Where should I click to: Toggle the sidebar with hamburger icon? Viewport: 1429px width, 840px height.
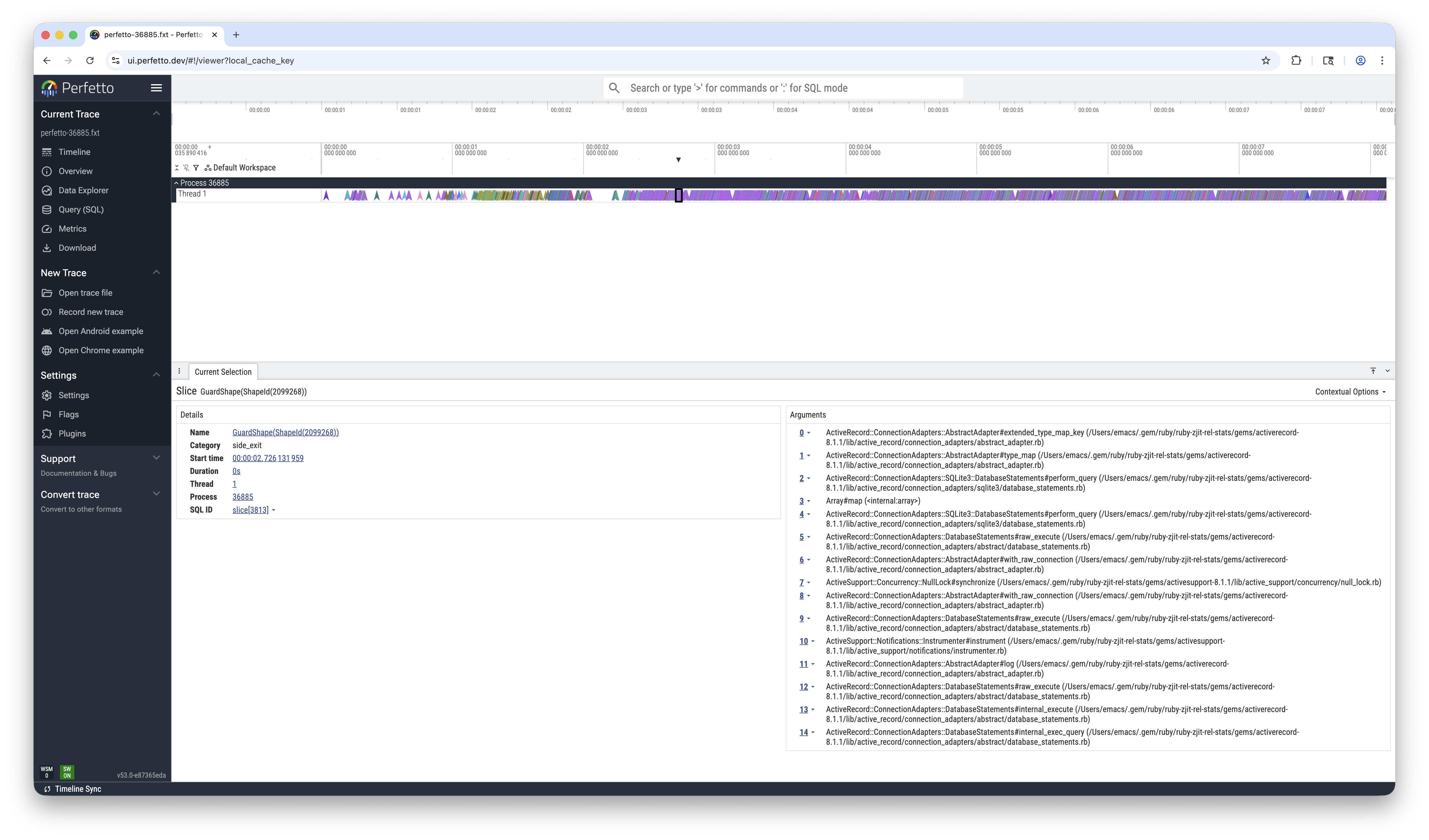coord(156,88)
